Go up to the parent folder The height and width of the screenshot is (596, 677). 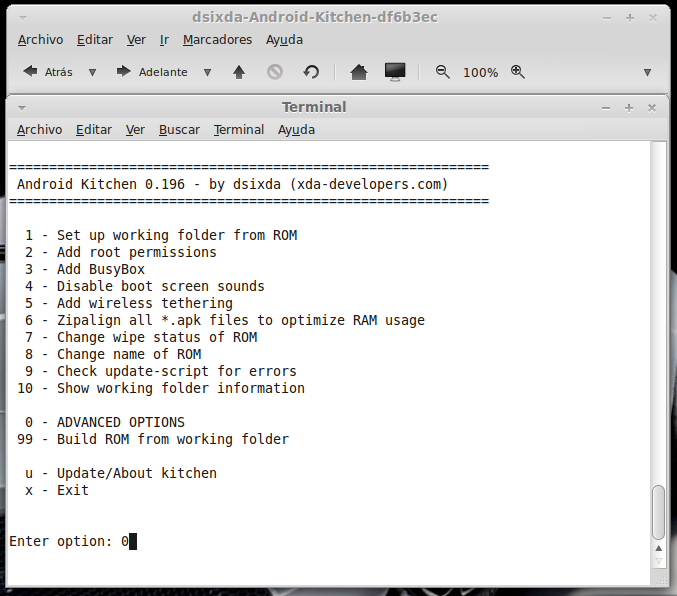click(239, 72)
